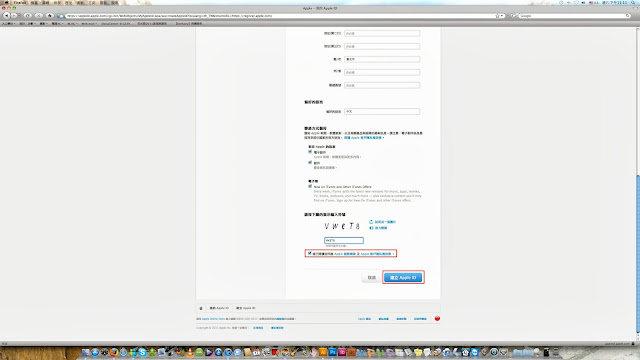The height and width of the screenshot is (360, 640).
Task: Bookmark this page with the star icon
Action: [x=497, y=16]
